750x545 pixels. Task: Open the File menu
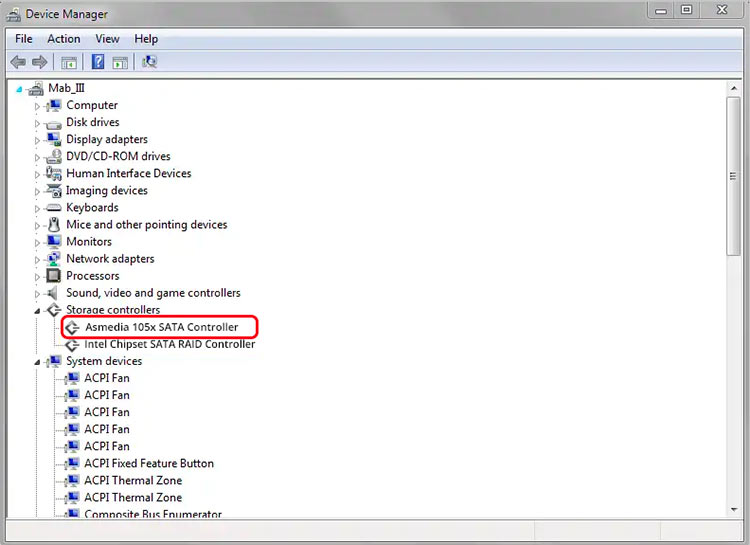tap(23, 39)
